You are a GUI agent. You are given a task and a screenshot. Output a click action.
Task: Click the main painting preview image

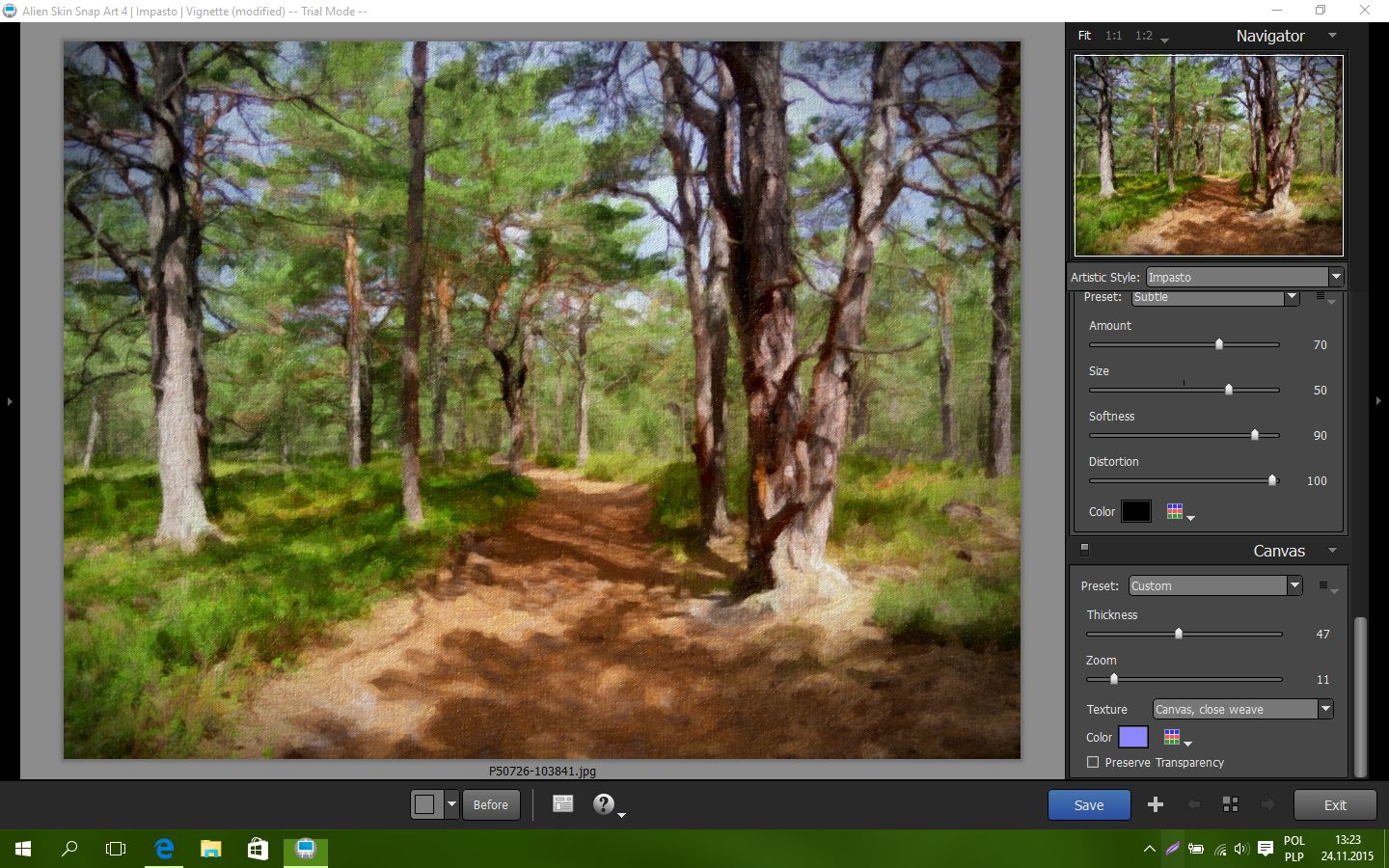542,400
